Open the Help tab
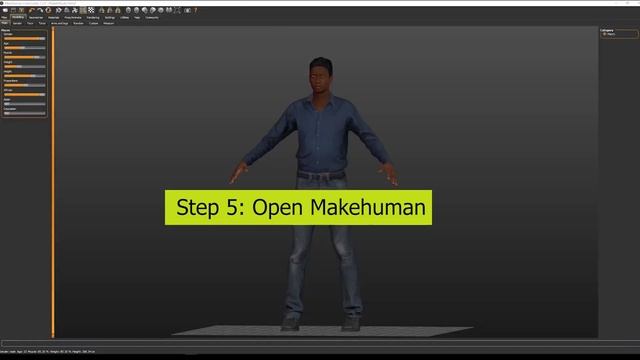This screenshot has height=360, width=640. [137, 18]
